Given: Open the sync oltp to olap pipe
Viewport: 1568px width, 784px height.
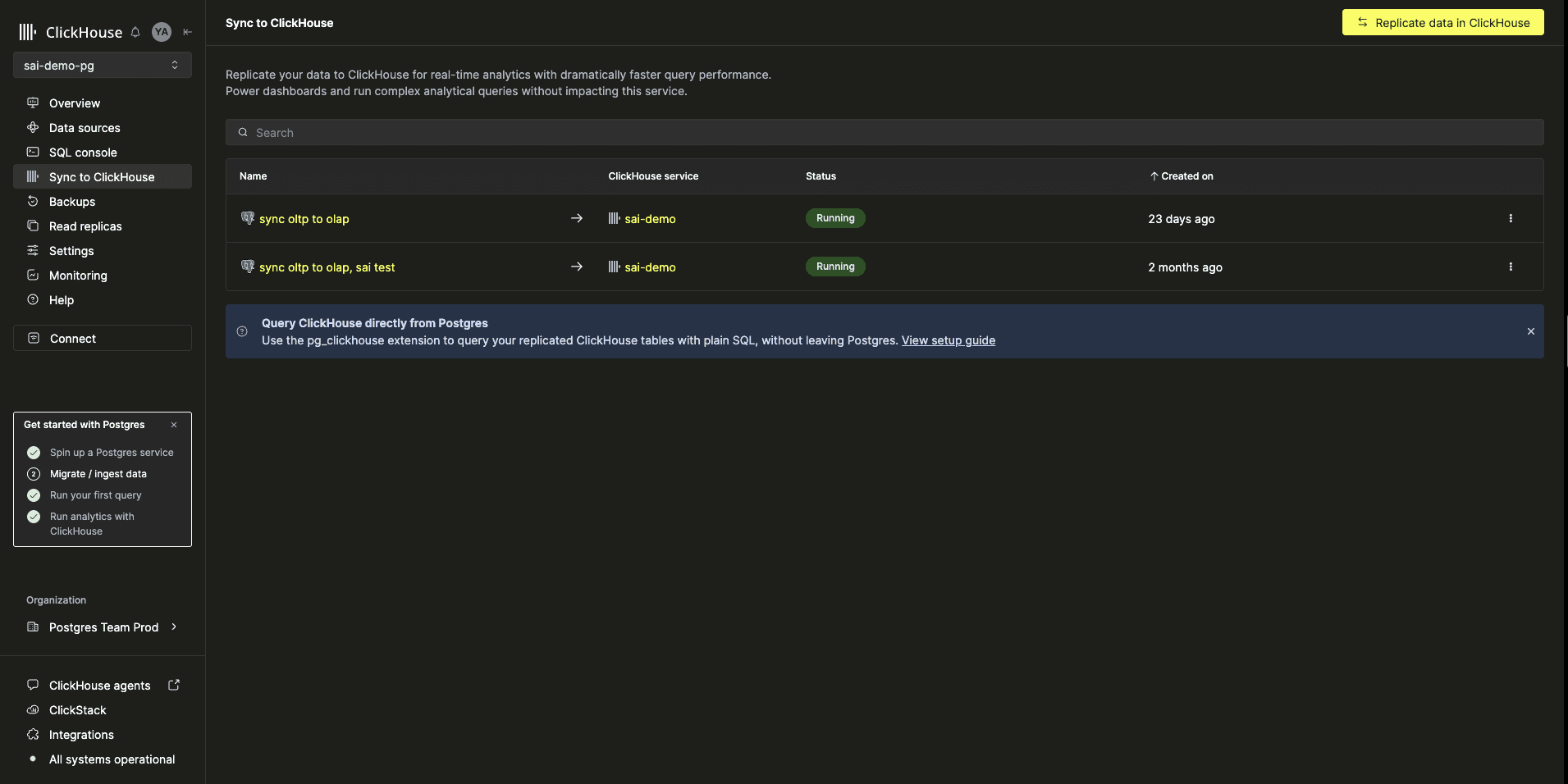Looking at the screenshot, I should [x=304, y=219].
